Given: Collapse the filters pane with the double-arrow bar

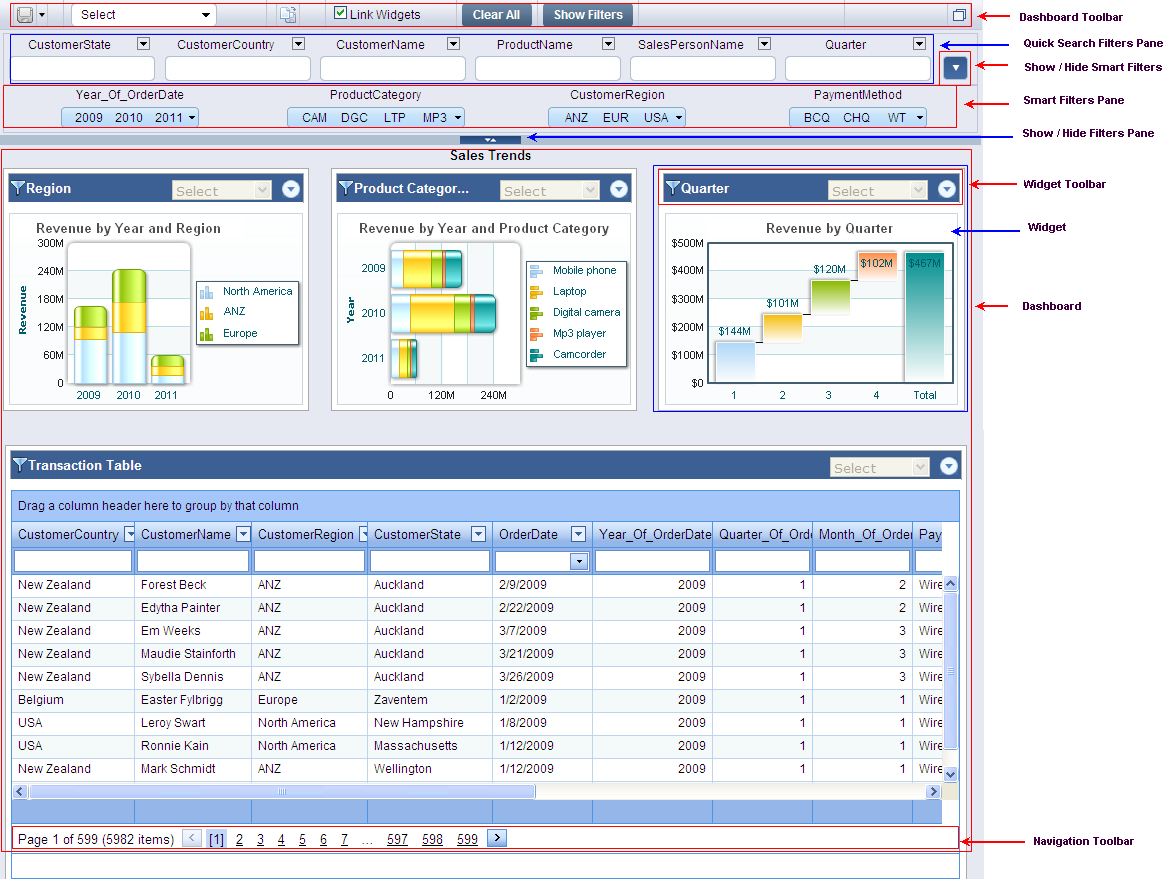Looking at the screenshot, I should [489, 140].
